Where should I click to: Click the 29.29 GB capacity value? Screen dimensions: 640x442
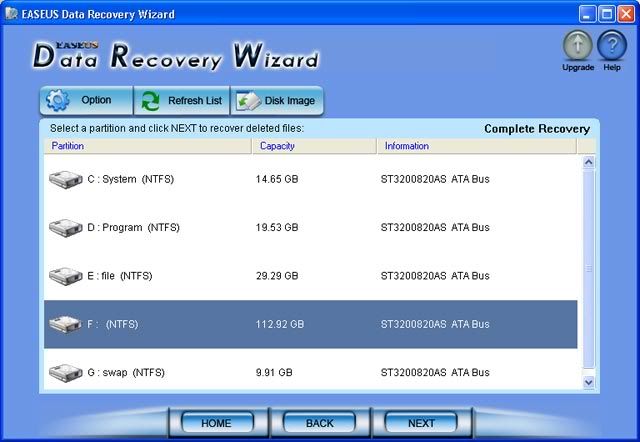[277, 276]
